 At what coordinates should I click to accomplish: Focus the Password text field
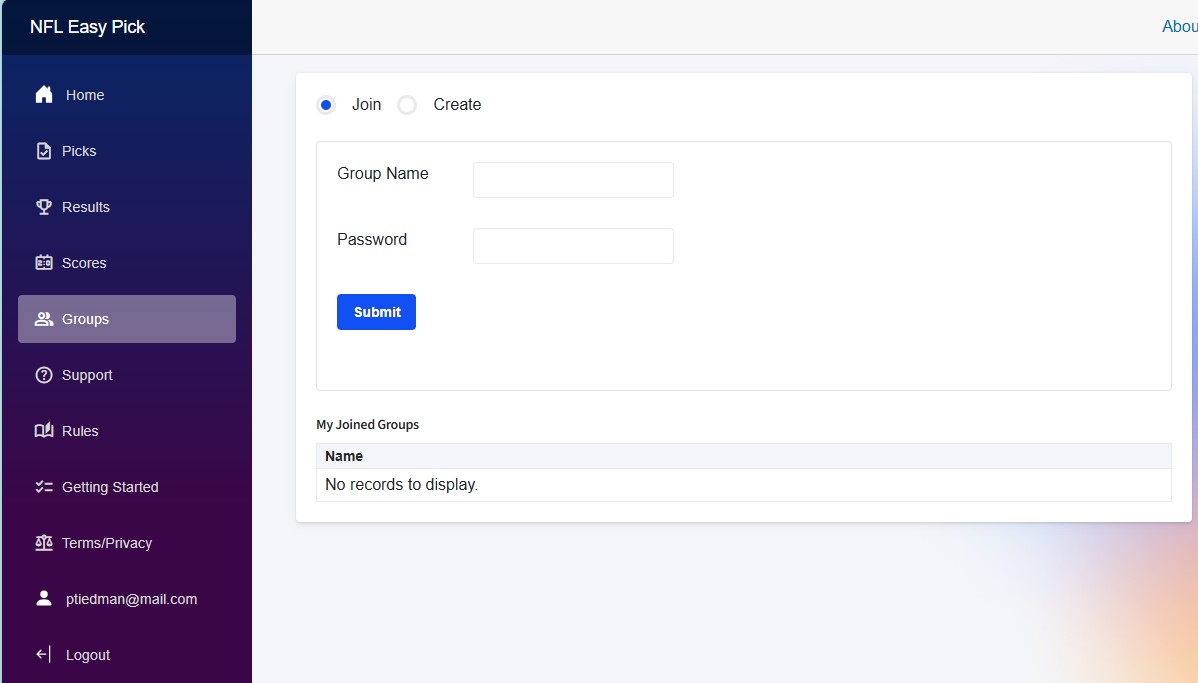572,245
